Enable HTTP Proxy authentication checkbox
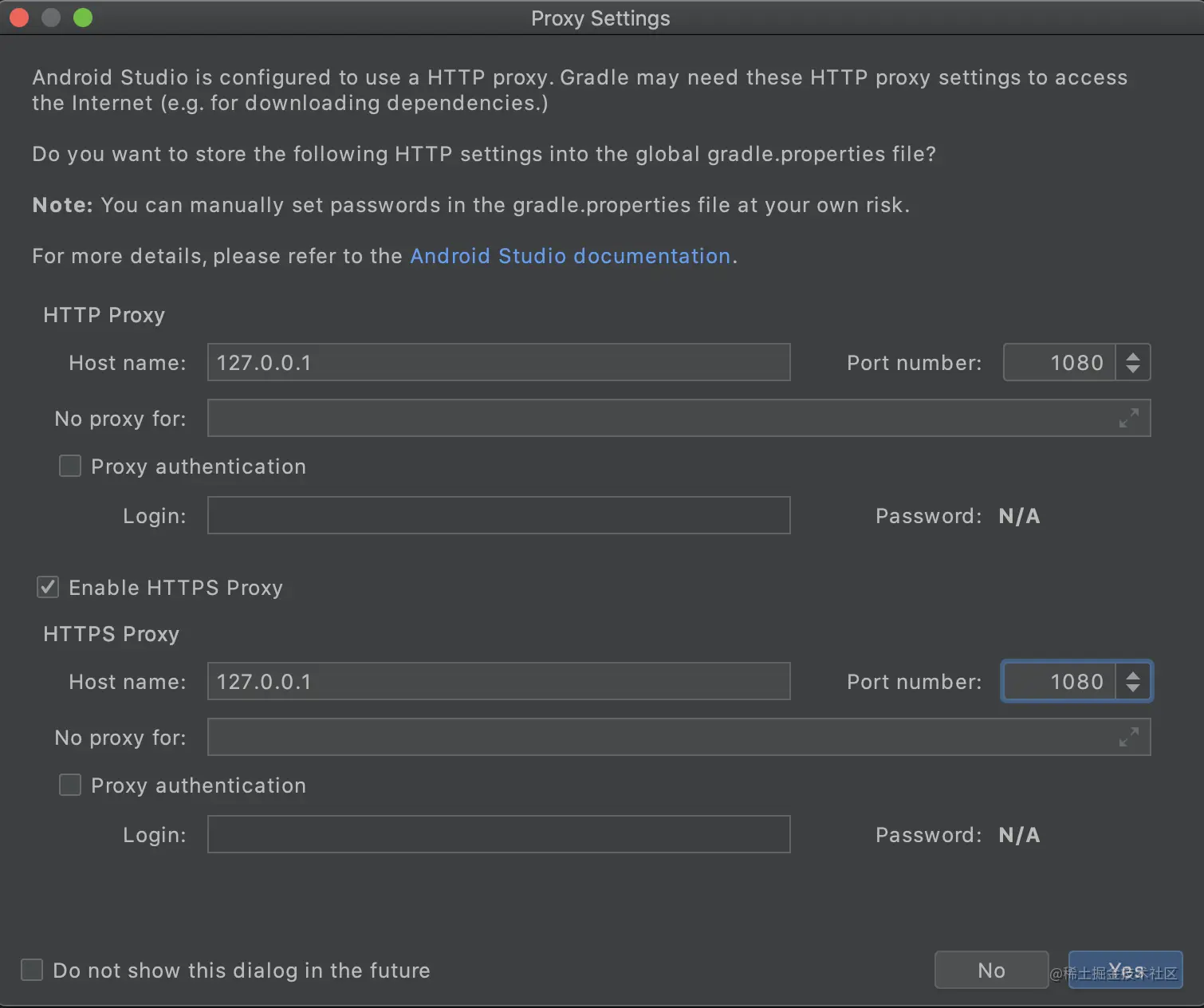1204x1008 pixels. point(70,467)
